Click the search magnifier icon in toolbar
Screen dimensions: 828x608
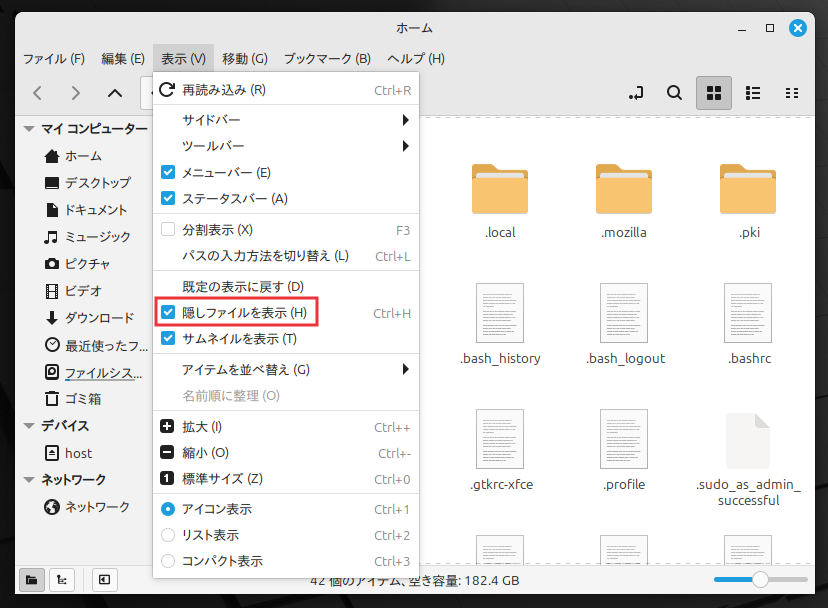pos(675,93)
